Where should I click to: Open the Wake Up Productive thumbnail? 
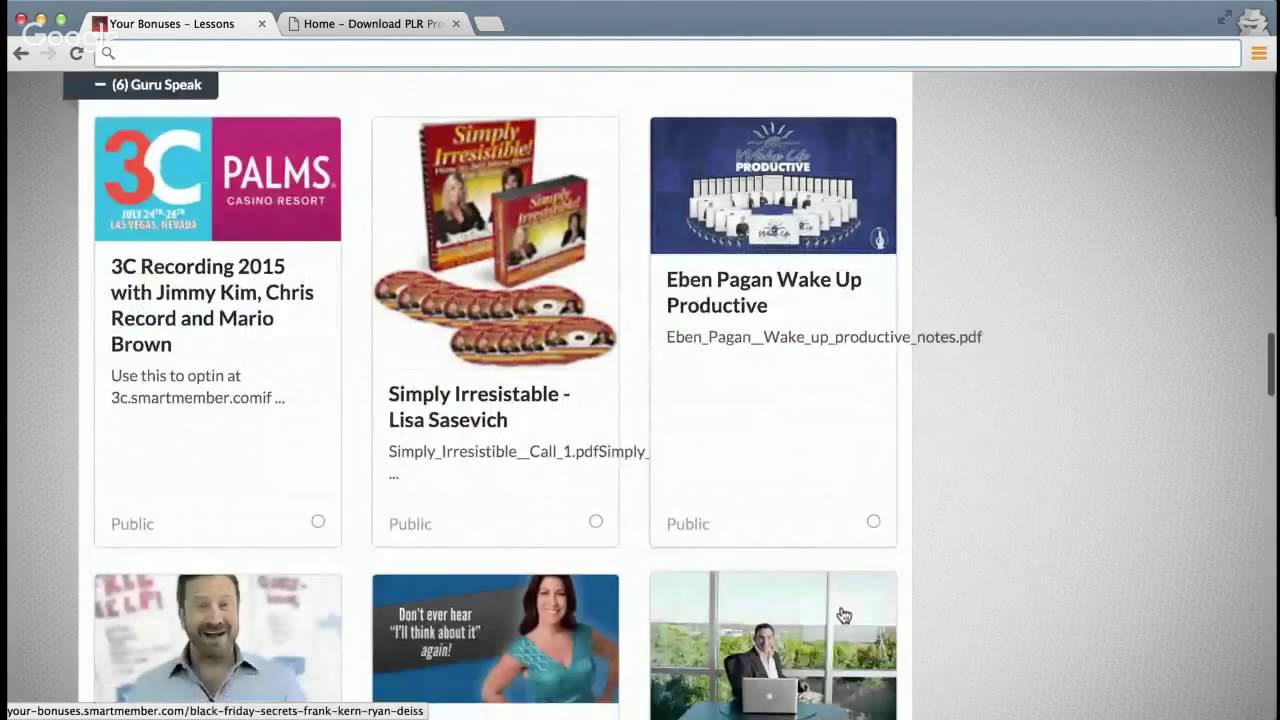coord(773,186)
